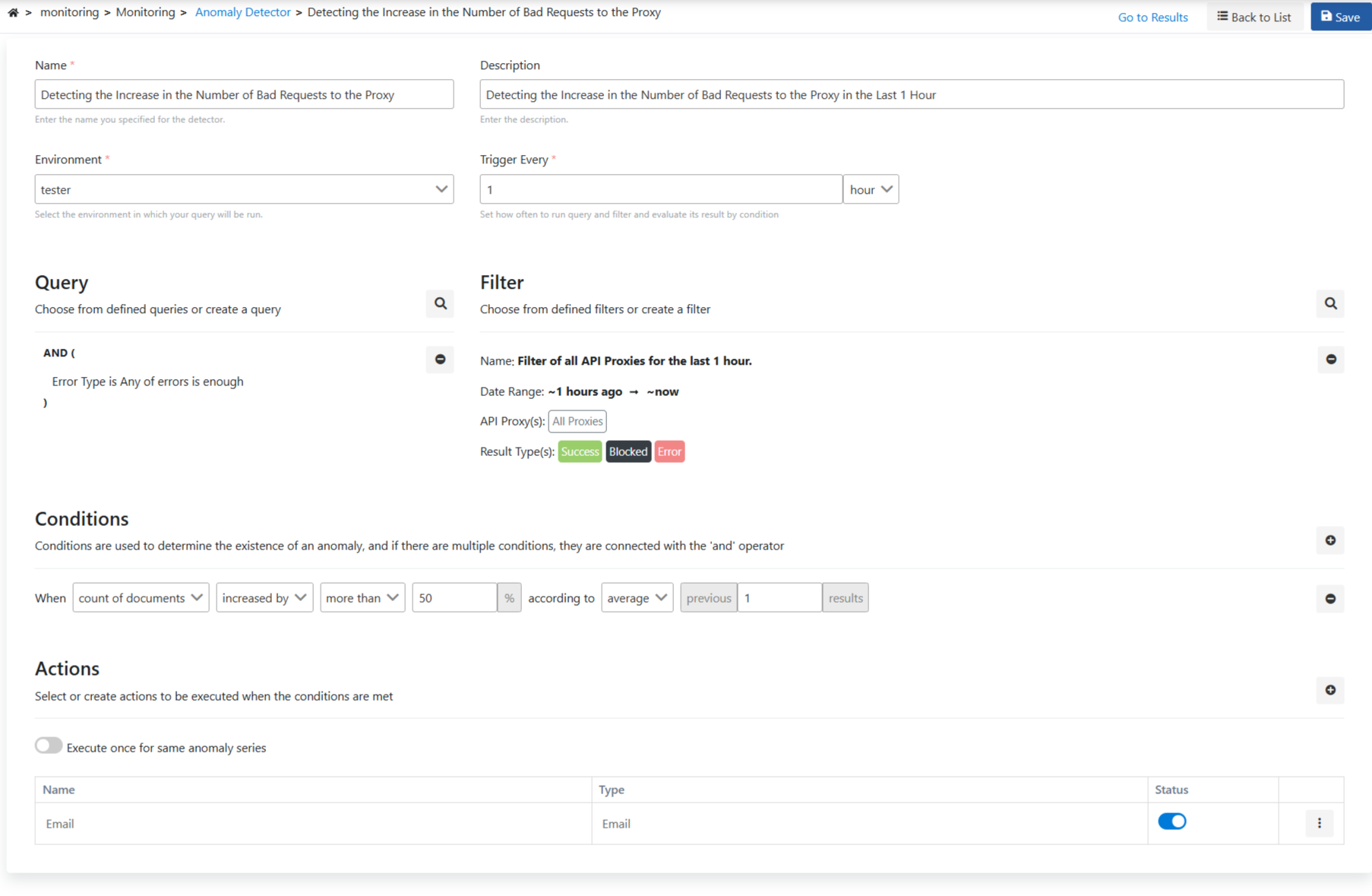Image resolution: width=1372 pixels, height=896 pixels.
Task: Click the home icon in breadcrumb
Action: click(13, 12)
